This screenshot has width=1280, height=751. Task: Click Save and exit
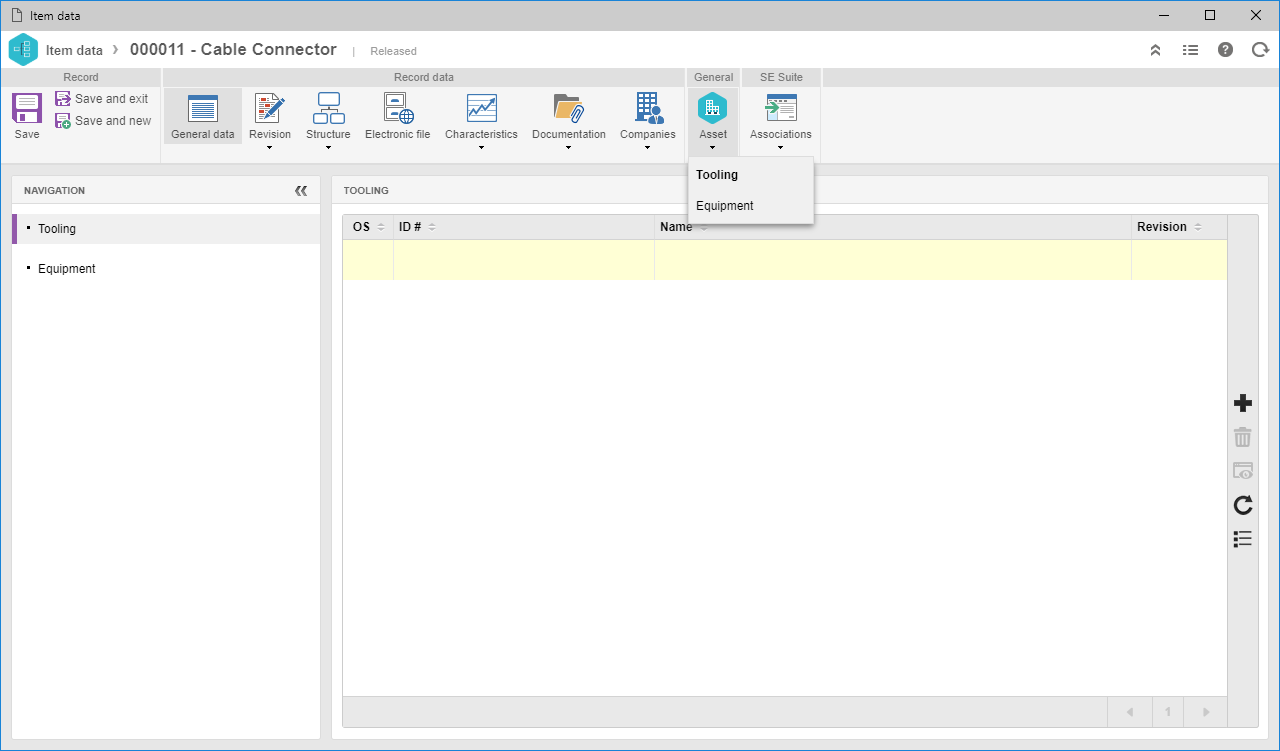coord(102,99)
